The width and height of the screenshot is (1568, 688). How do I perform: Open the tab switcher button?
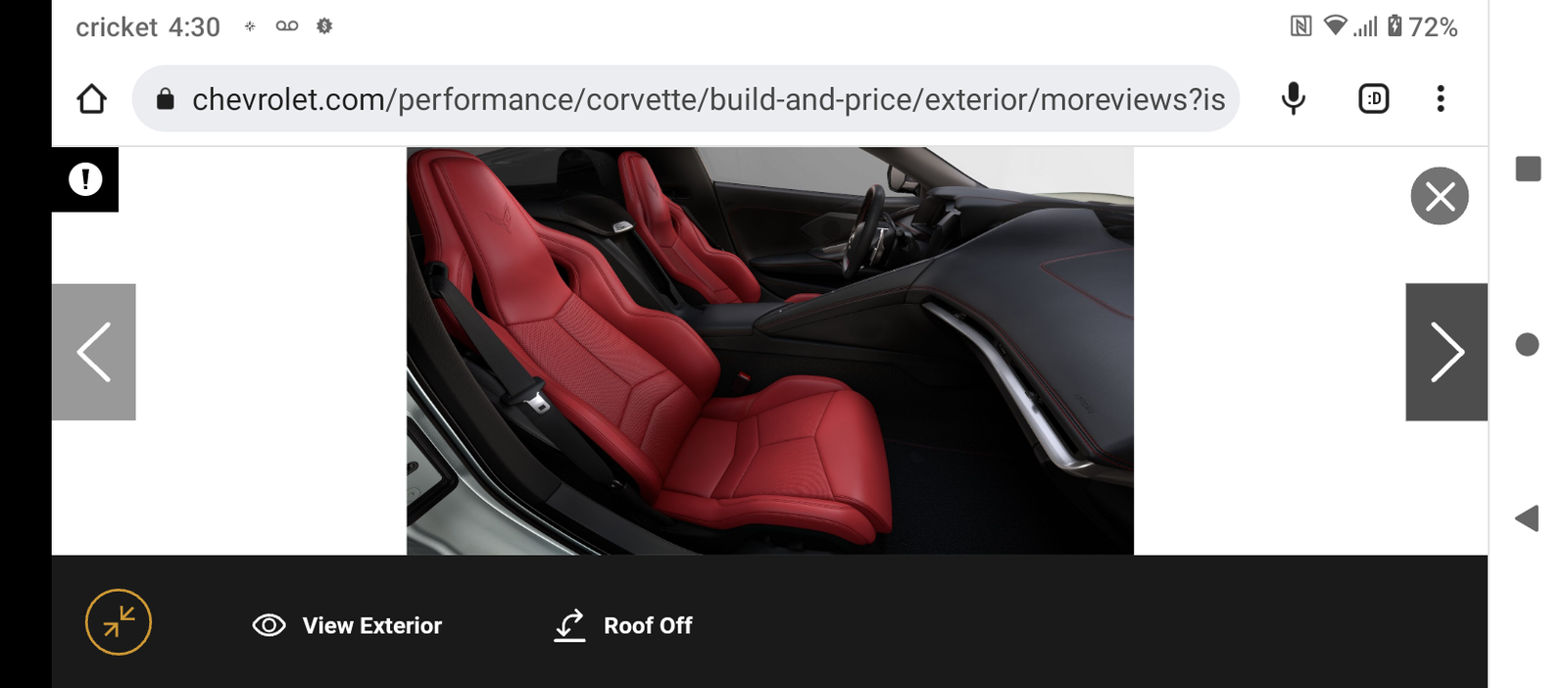1374,98
